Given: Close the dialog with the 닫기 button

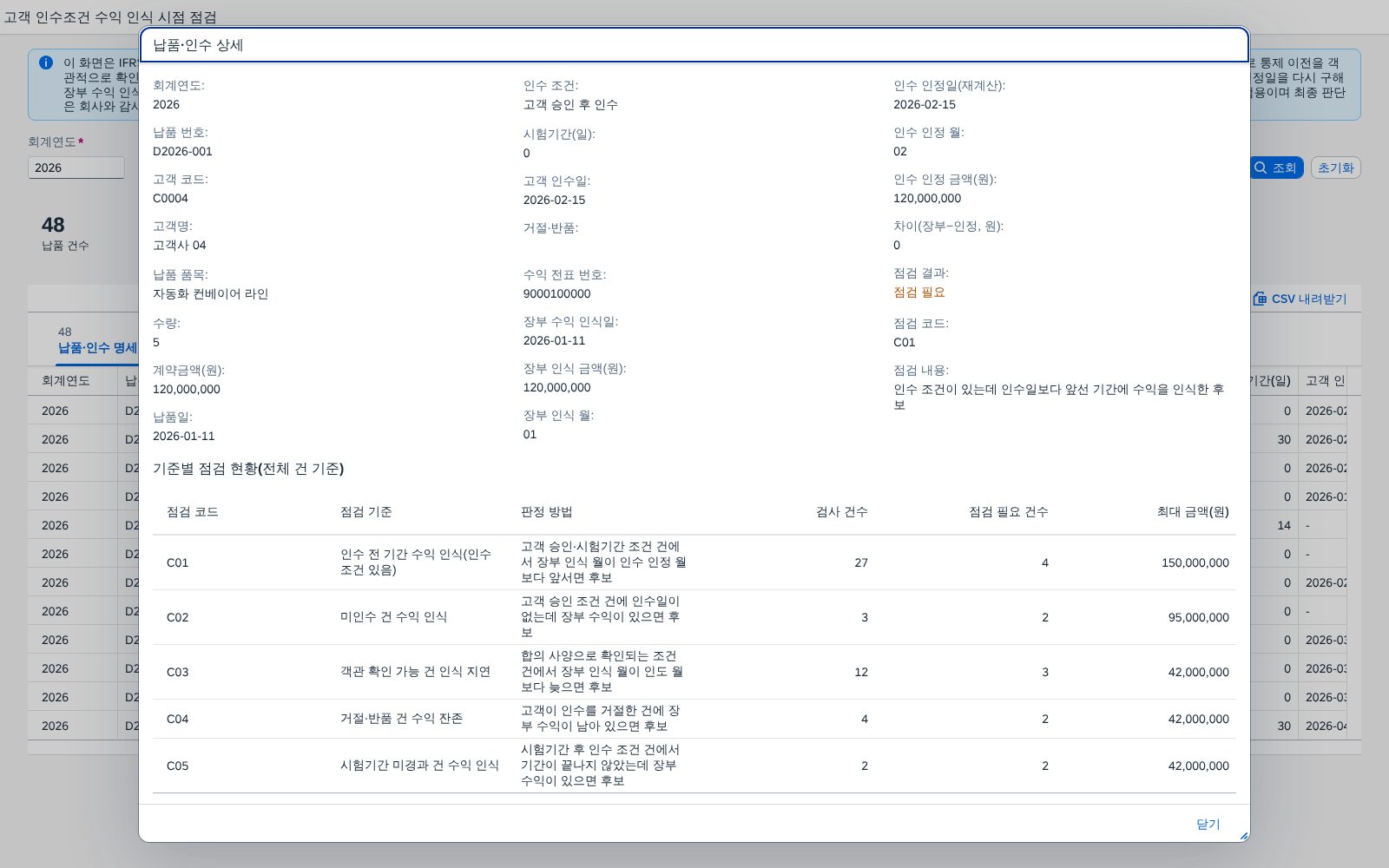Looking at the screenshot, I should [x=1208, y=824].
